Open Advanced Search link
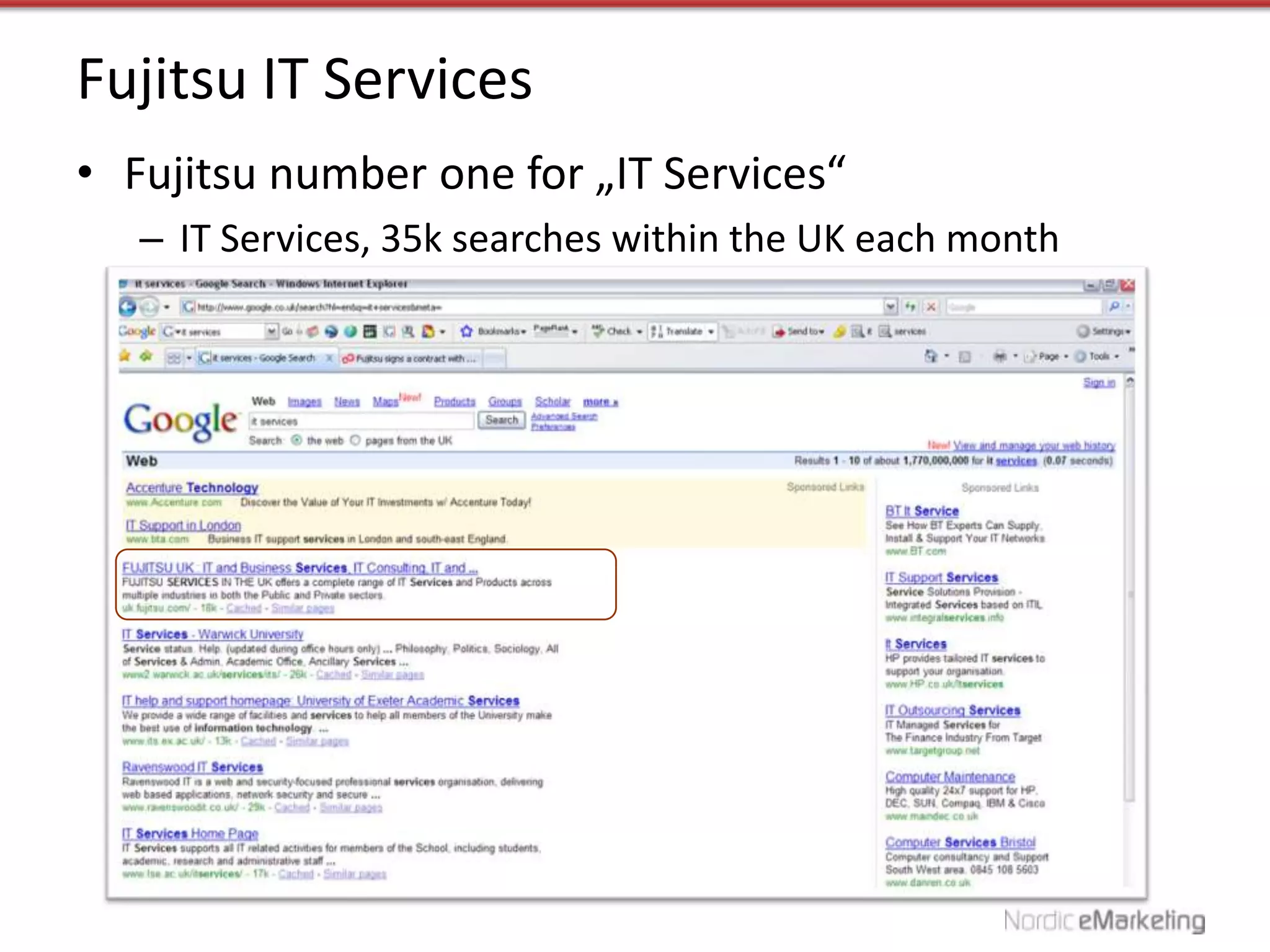The width and height of the screenshot is (1270, 952). (x=564, y=416)
